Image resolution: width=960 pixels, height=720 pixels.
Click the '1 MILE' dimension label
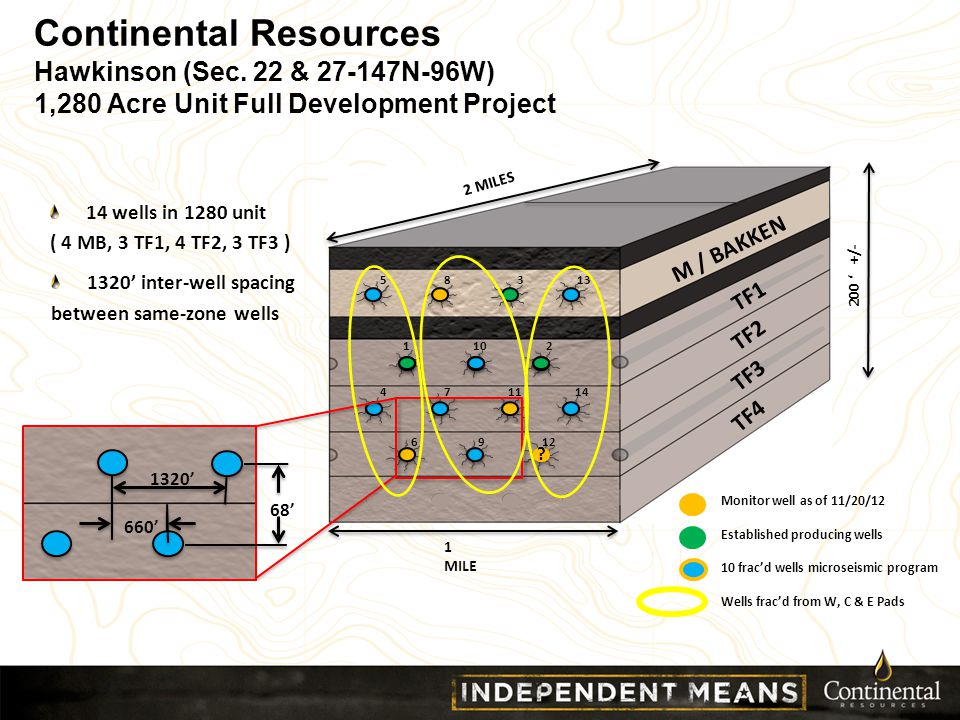pyautogui.click(x=460, y=557)
